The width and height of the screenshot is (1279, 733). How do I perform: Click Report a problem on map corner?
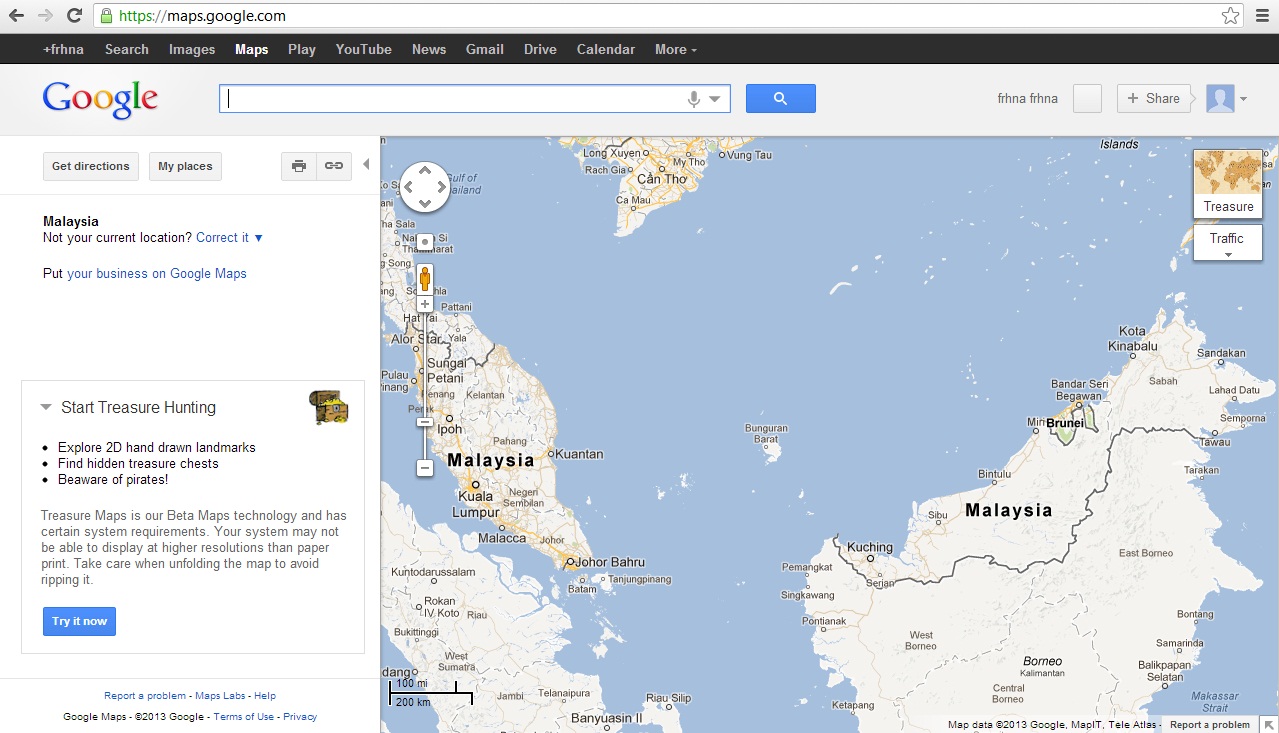click(x=1210, y=725)
